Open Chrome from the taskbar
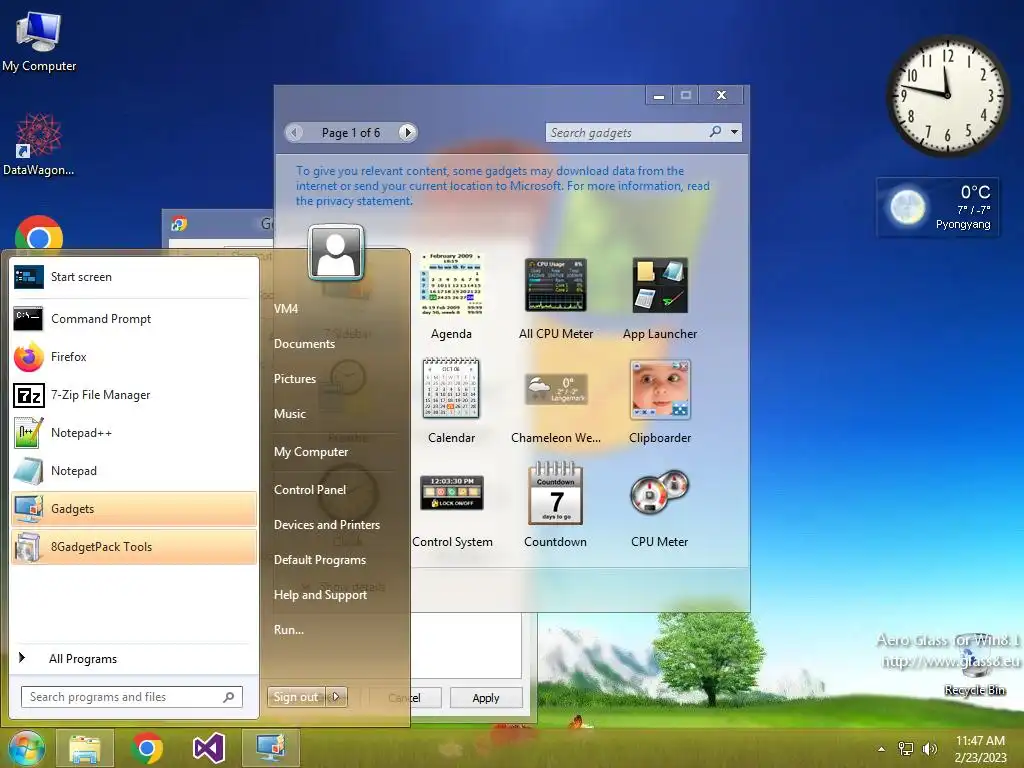This screenshot has width=1024, height=768. coord(147,748)
